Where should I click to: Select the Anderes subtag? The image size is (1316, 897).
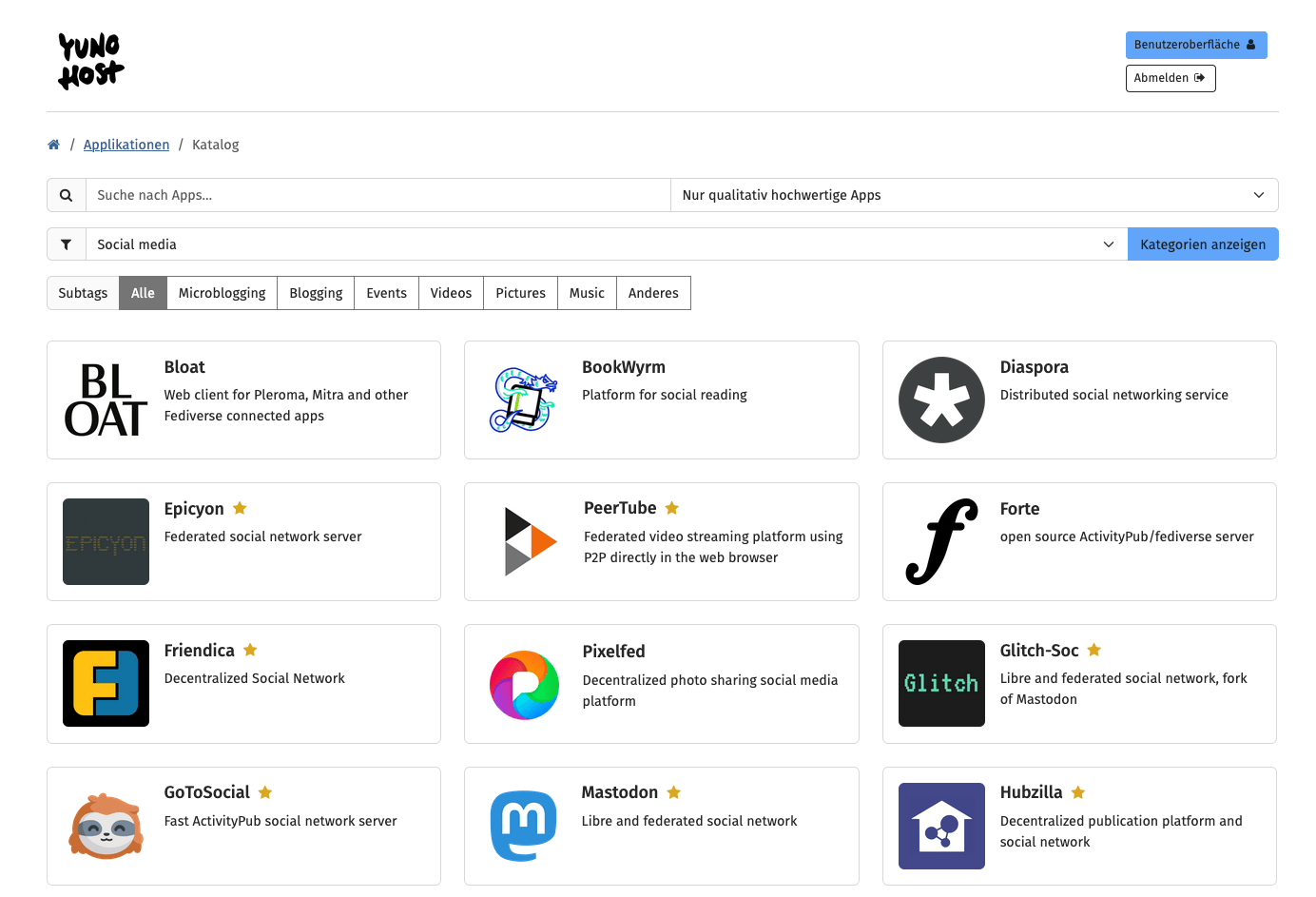(x=653, y=293)
